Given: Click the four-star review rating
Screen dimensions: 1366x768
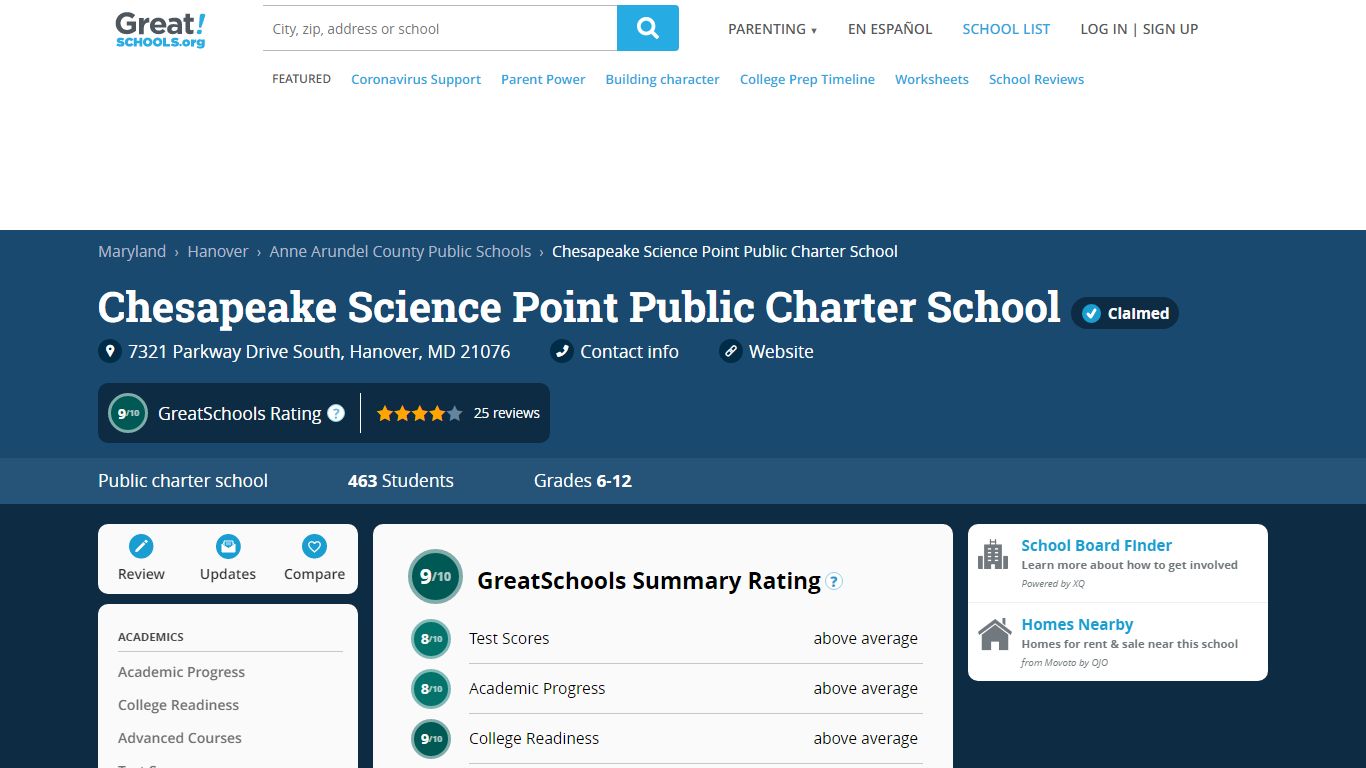Looking at the screenshot, I should tap(419, 413).
